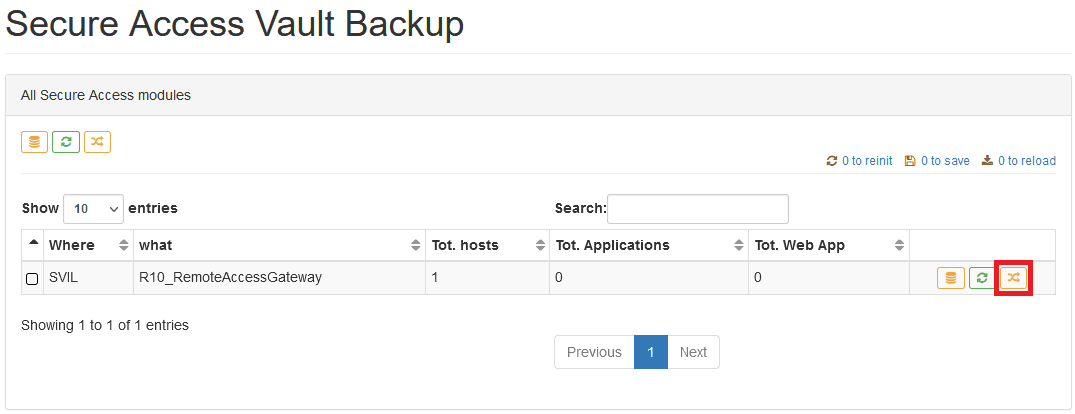Viewport: 1075px width, 414px height.
Task: Click the SVIL row database backup icon
Action: pyautogui.click(x=951, y=278)
